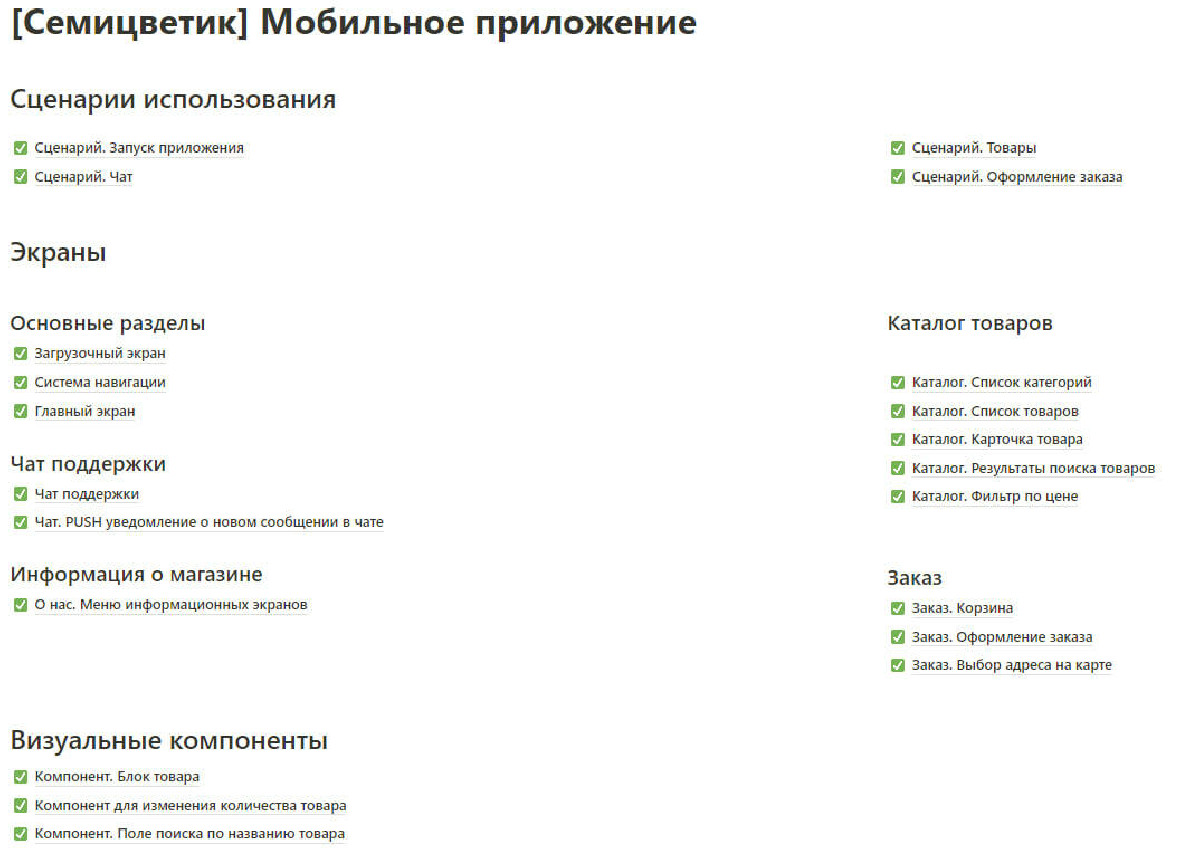The height and width of the screenshot is (859, 1200).
Task: Toggle checkbox beside 'Каталог. Фильтр по цене'
Action: (897, 496)
